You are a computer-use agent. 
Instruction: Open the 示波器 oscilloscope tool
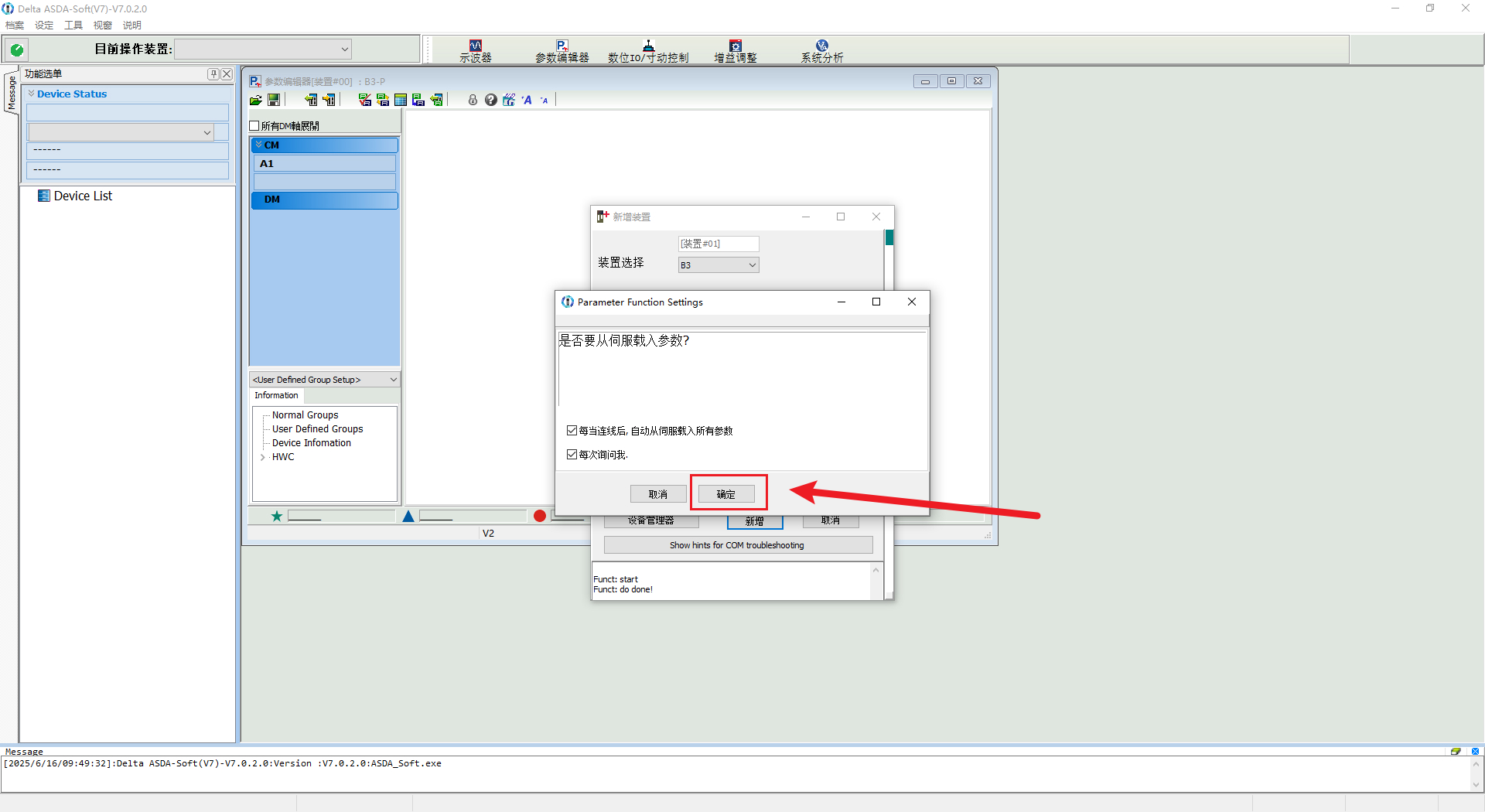[x=475, y=51]
